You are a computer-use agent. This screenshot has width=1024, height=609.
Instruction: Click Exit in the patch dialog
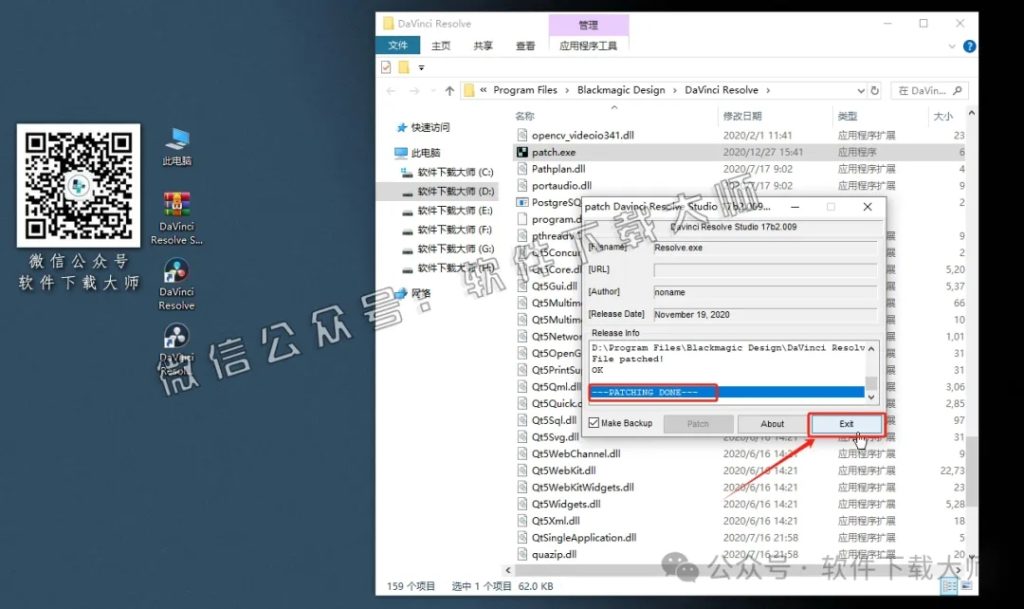pos(845,423)
